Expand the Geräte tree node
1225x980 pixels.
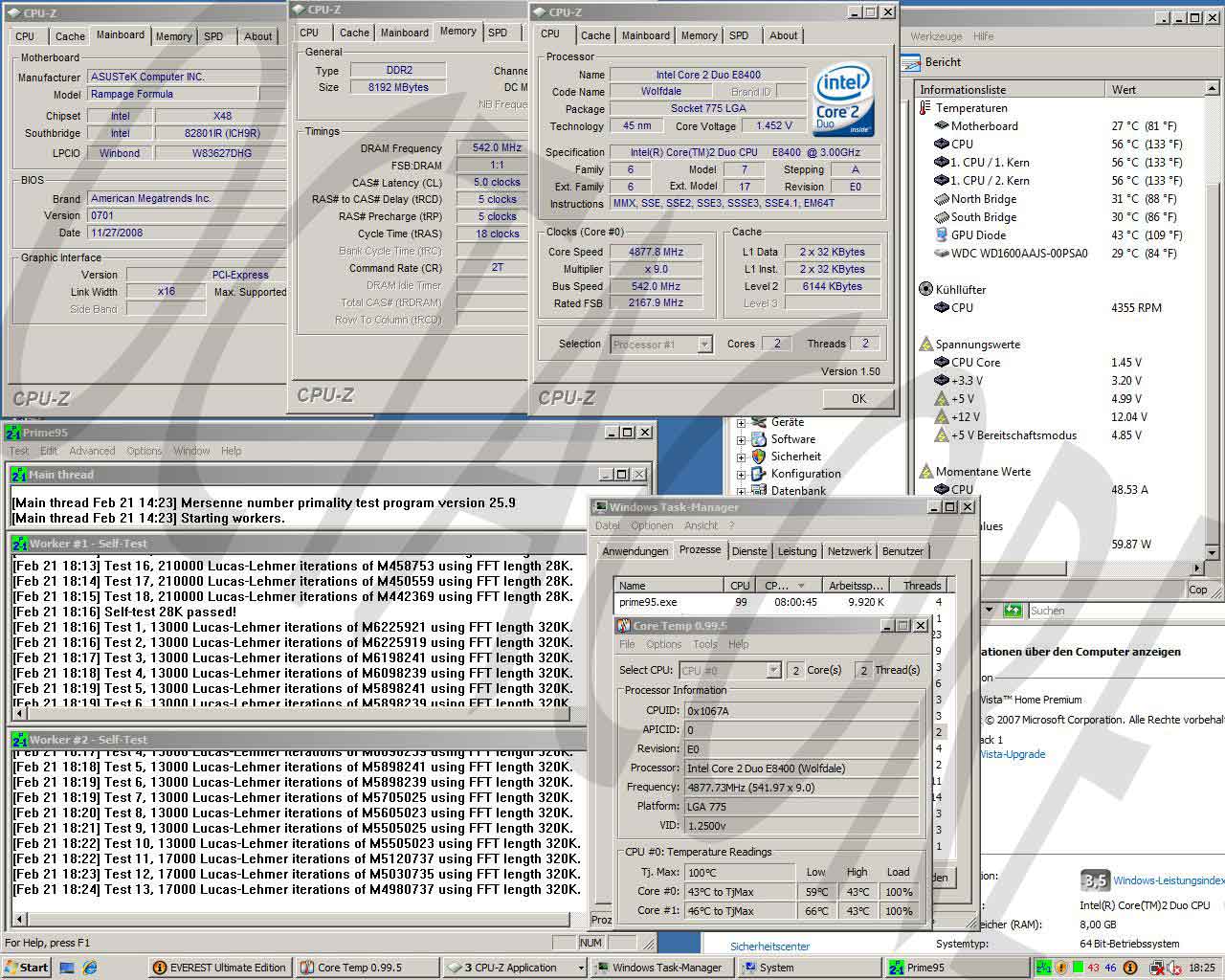[x=741, y=422]
